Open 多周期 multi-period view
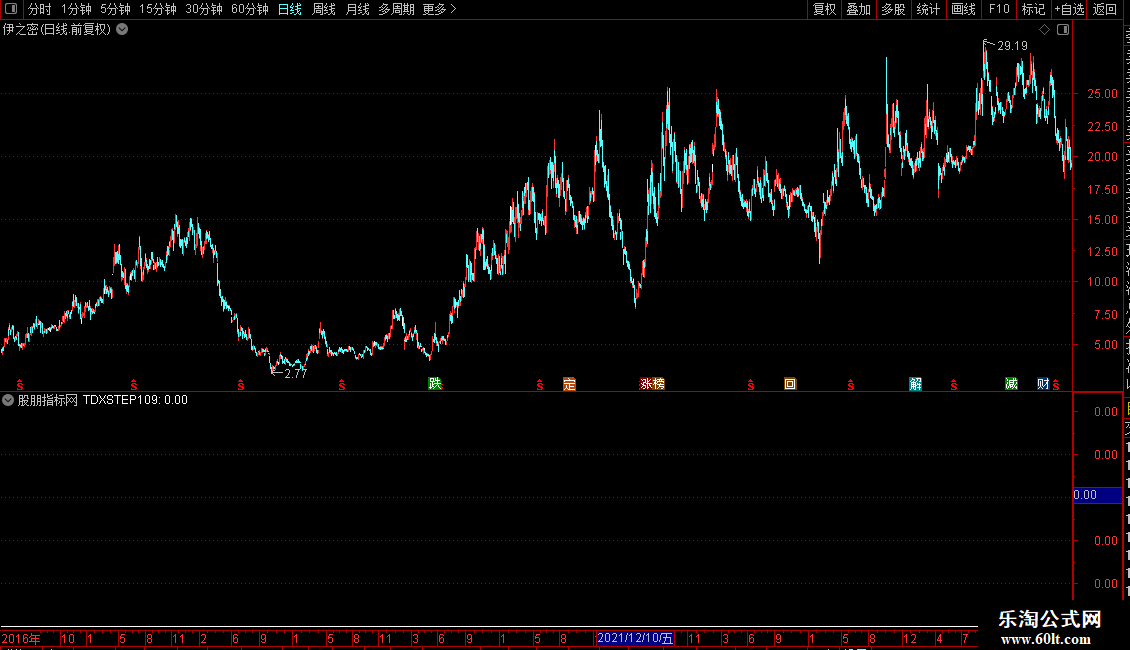Image resolution: width=1130 pixels, height=650 pixels. tap(396, 9)
